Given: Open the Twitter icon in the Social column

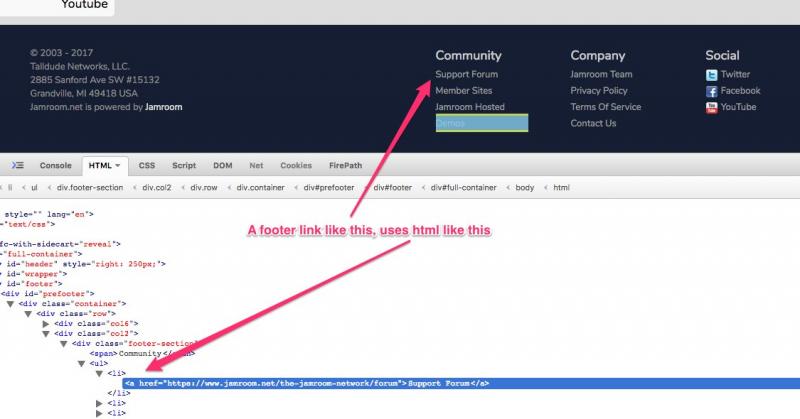Looking at the screenshot, I should pos(711,75).
